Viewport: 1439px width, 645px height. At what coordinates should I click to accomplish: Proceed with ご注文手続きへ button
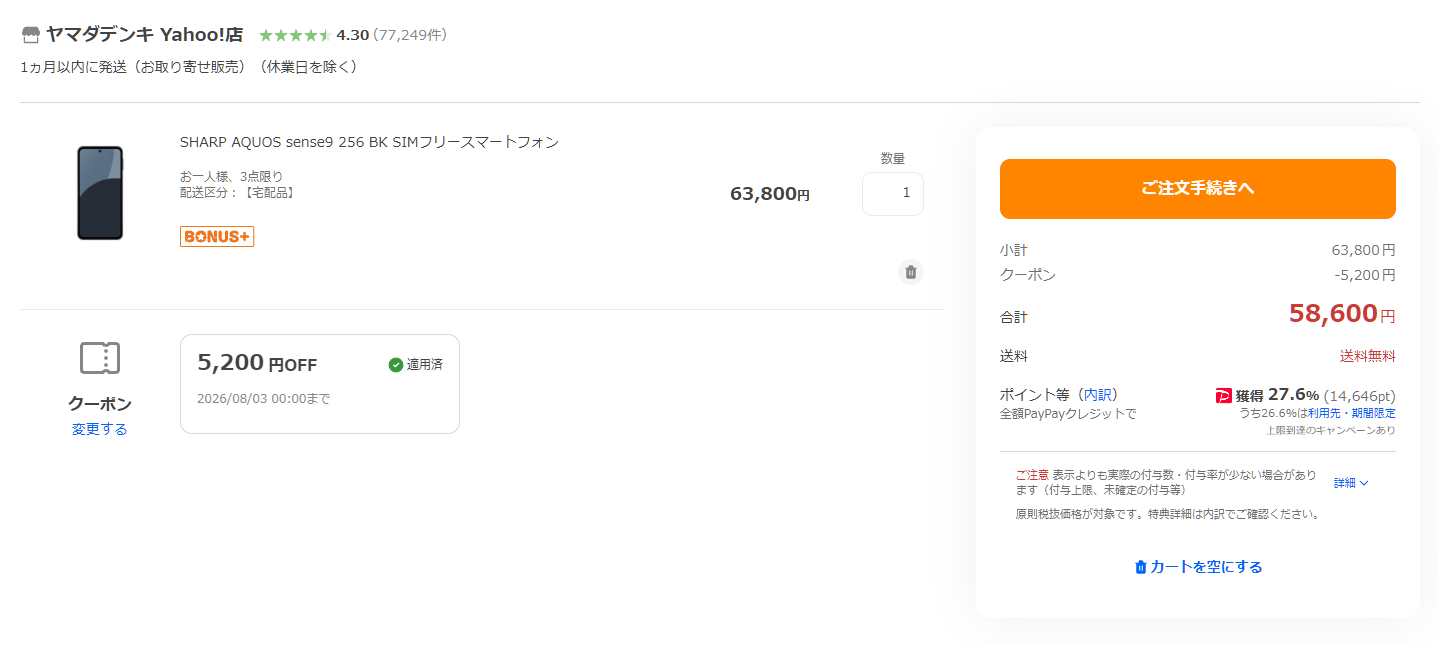click(1198, 189)
